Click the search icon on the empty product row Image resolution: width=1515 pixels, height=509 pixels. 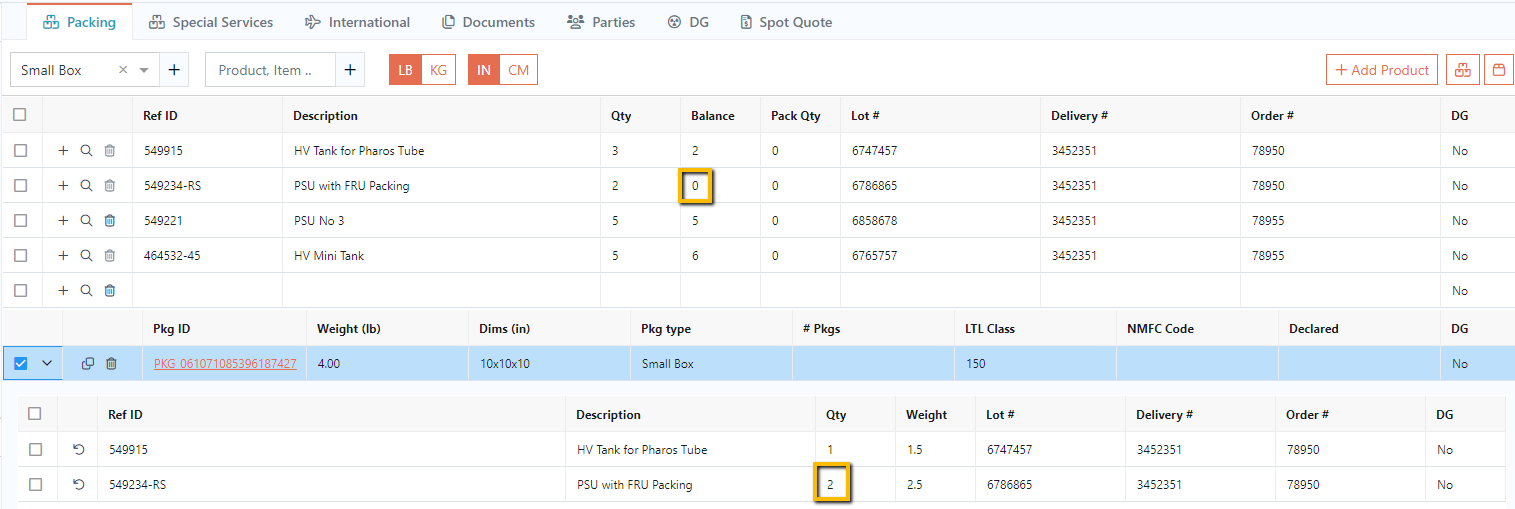pyautogui.click(x=86, y=290)
